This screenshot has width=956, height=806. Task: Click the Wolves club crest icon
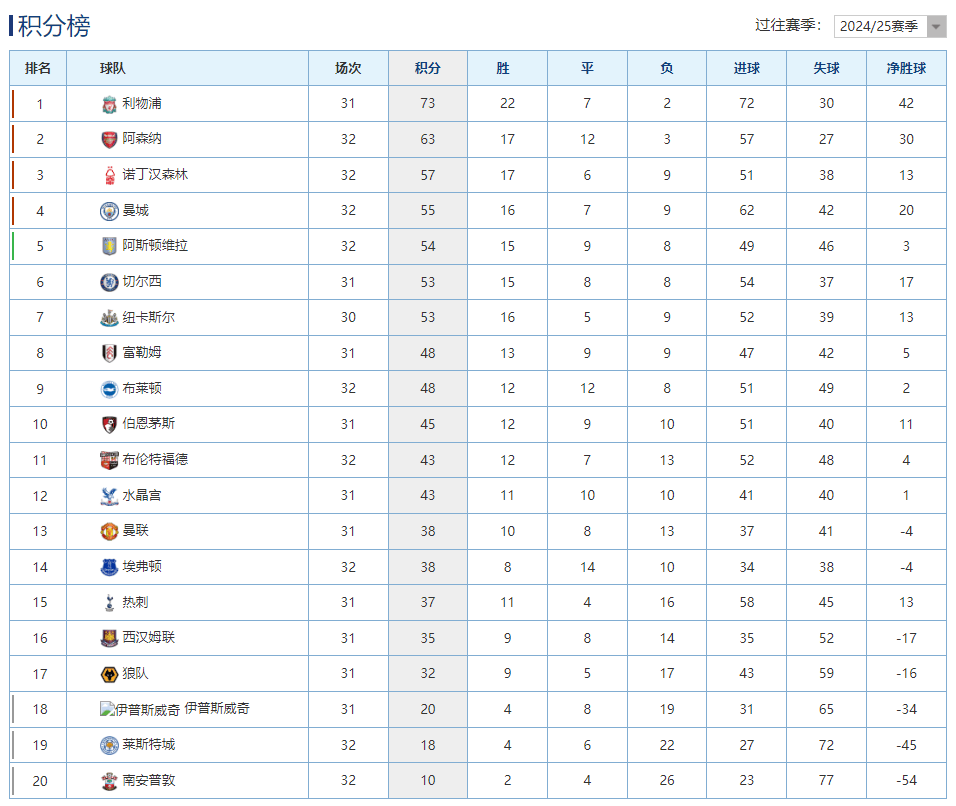click(x=109, y=674)
